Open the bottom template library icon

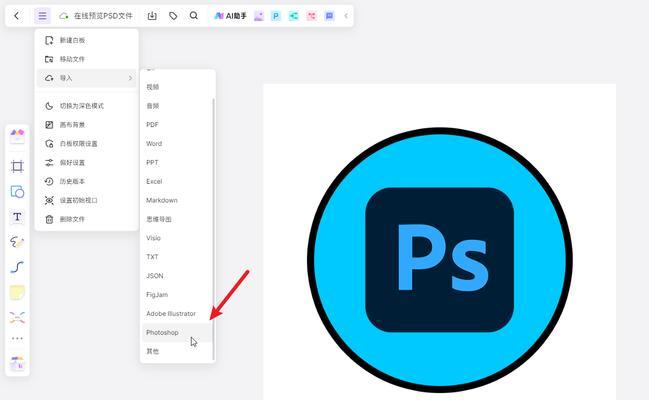point(17,362)
